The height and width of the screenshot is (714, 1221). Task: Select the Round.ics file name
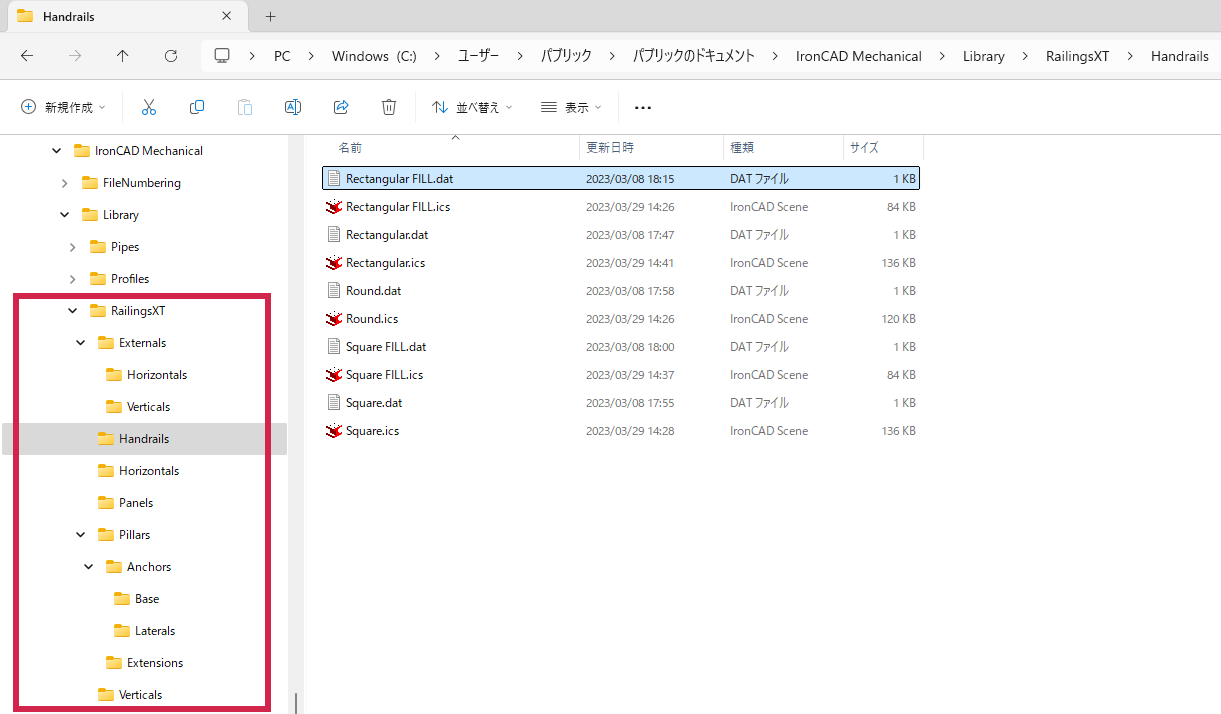(372, 319)
